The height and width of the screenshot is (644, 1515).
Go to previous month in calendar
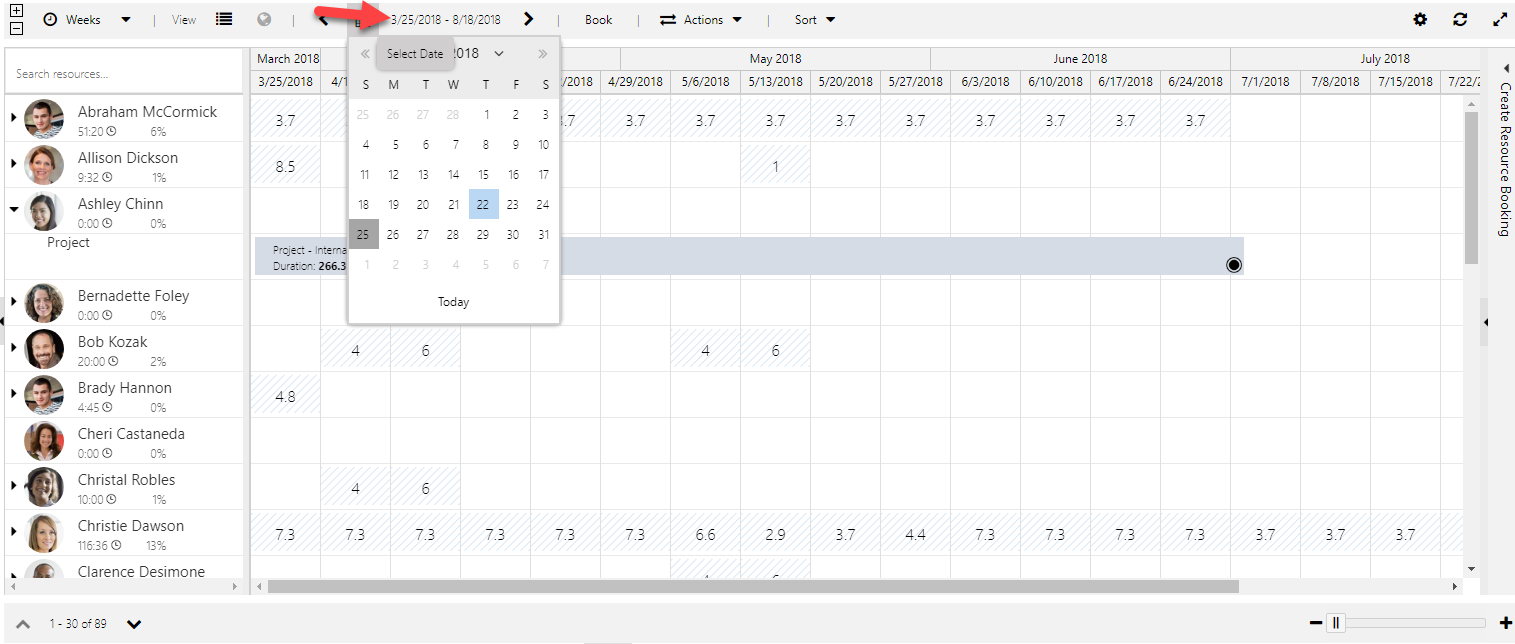365,54
